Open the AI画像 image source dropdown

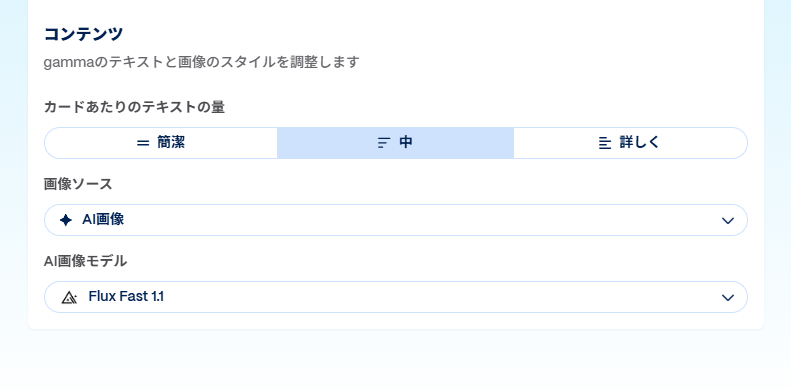tap(396, 220)
